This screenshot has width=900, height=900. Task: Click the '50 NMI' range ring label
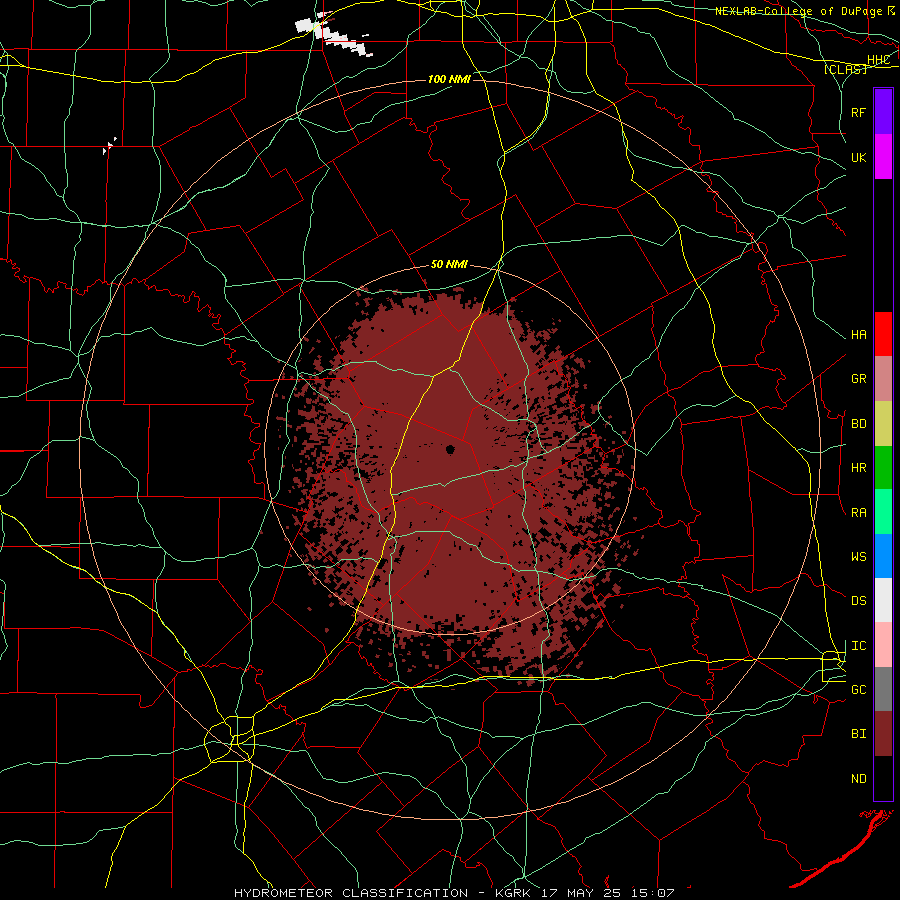pyautogui.click(x=449, y=265)
